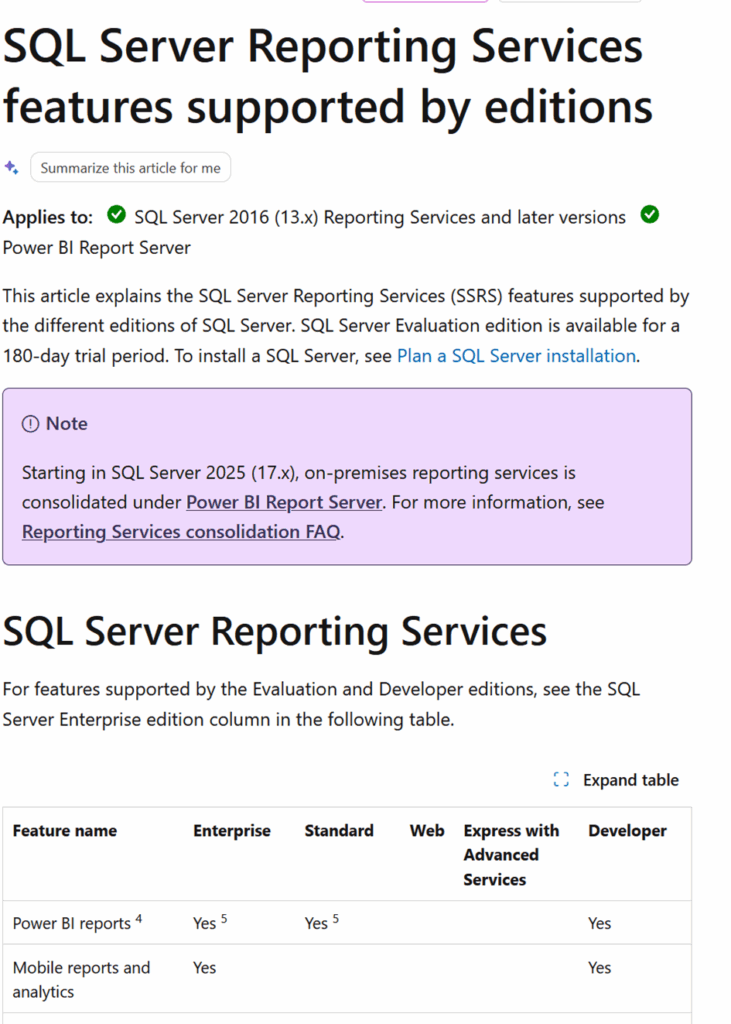Image resolution: width=731 pixels, height=1024 pixels.
Task: Click the Feature name column header
Action: (64, 830)
